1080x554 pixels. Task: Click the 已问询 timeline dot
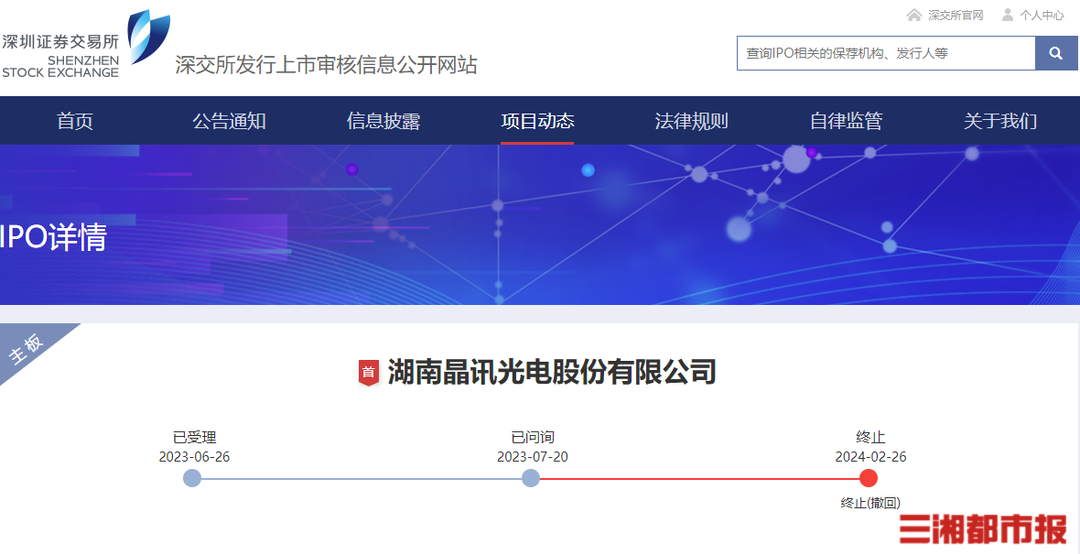pos(531,478)
